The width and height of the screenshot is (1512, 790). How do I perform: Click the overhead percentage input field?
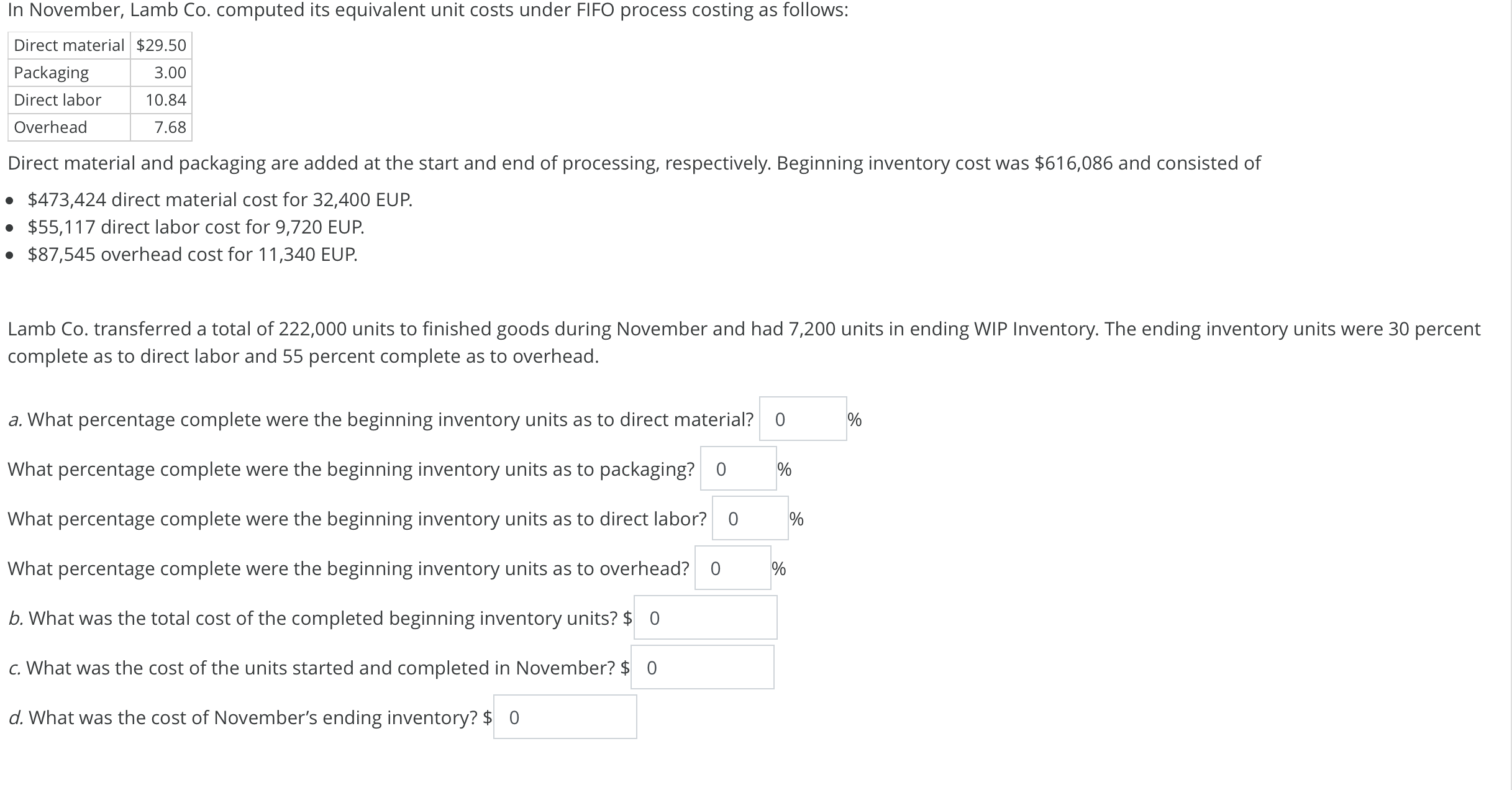[x=733, y=568]
